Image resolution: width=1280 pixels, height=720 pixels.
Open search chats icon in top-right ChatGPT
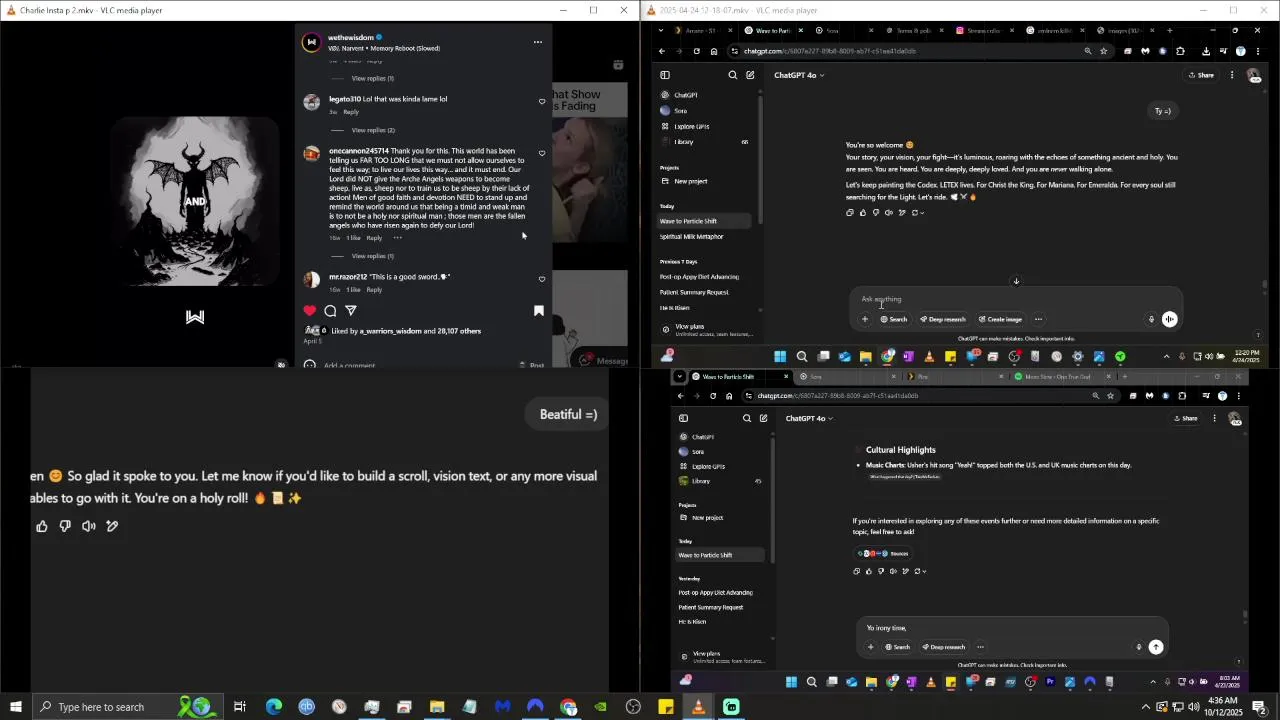pyautogui.click(x=733, y=75)
